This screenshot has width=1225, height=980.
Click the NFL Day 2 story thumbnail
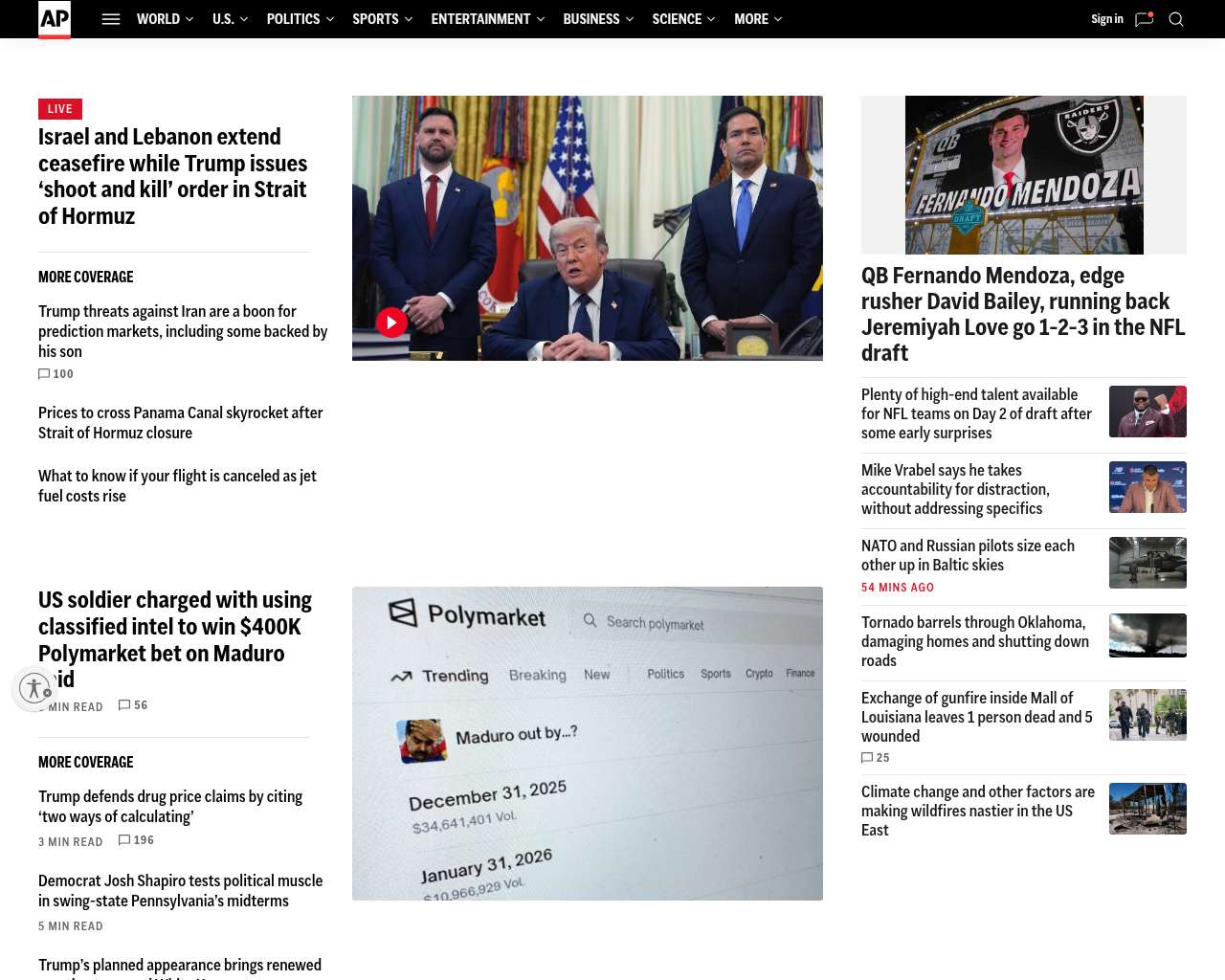[1147, 412]
